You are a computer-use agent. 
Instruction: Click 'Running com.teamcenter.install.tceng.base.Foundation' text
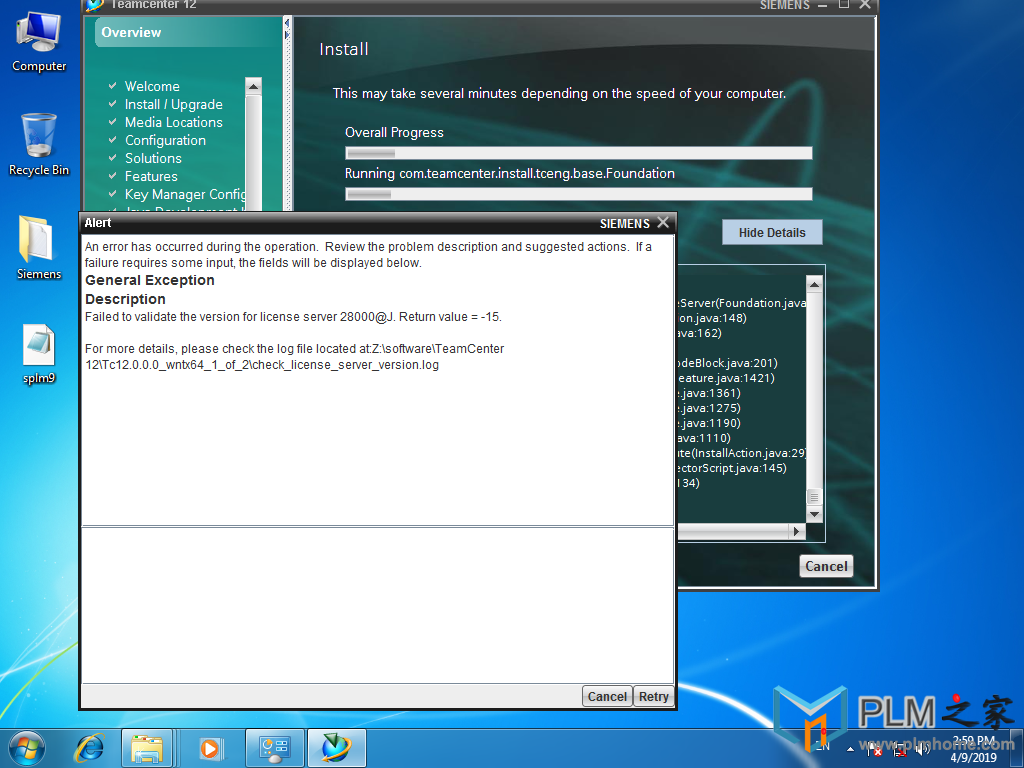tap(509, 174)
